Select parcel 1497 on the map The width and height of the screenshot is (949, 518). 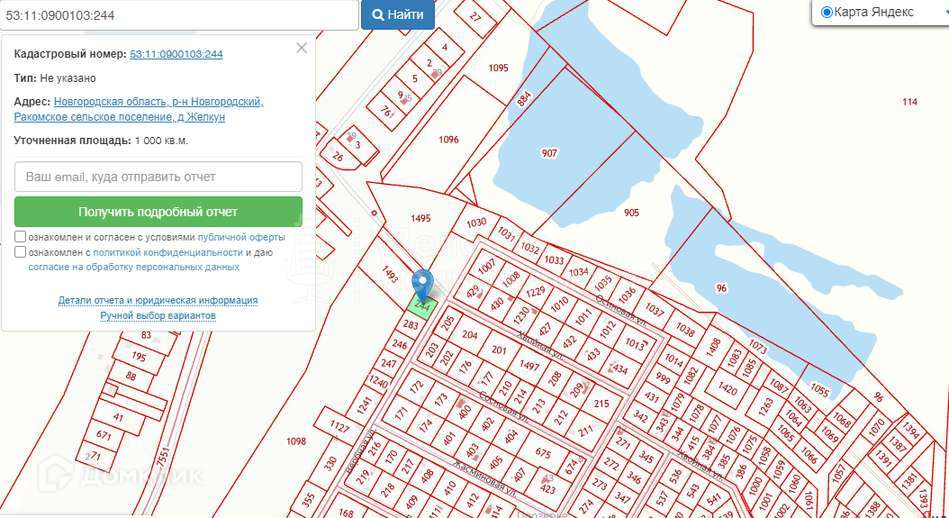(x=529, y=366)
